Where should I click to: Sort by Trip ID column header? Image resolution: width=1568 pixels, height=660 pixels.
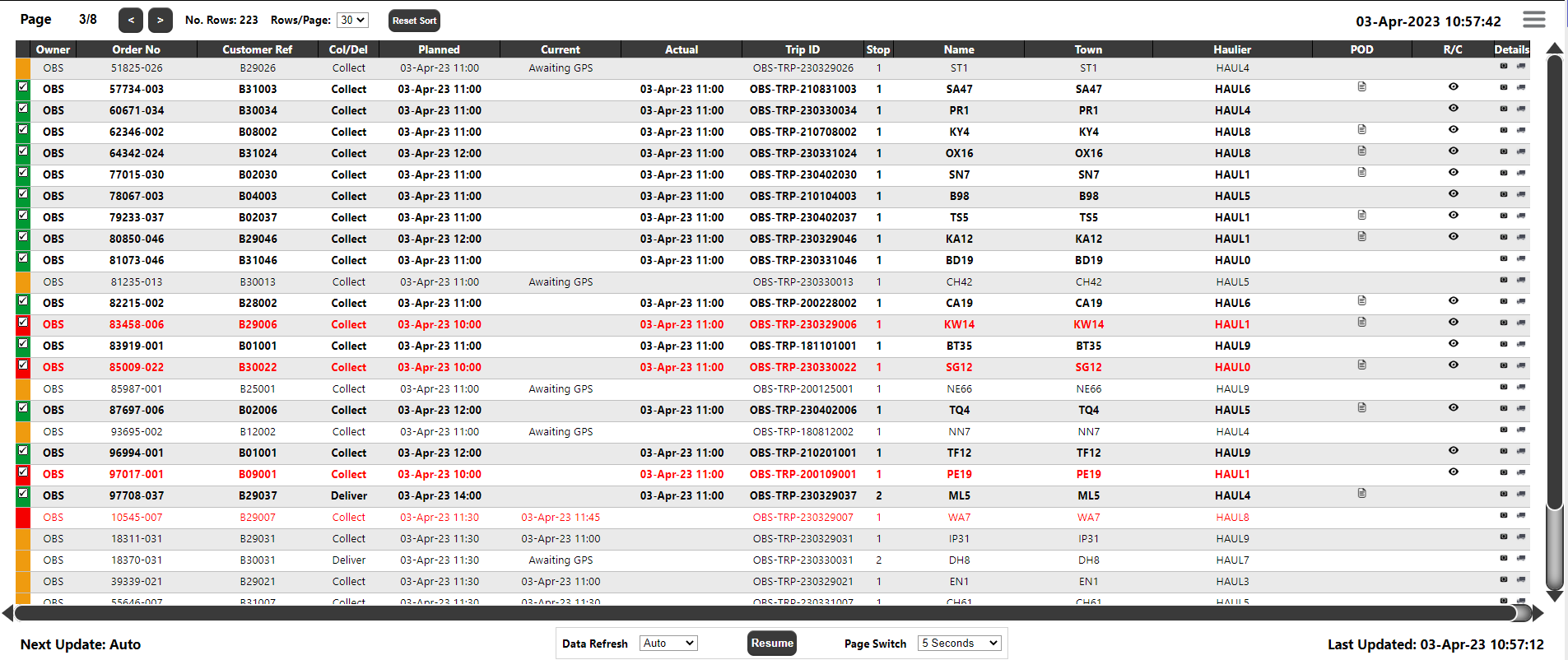803,49
